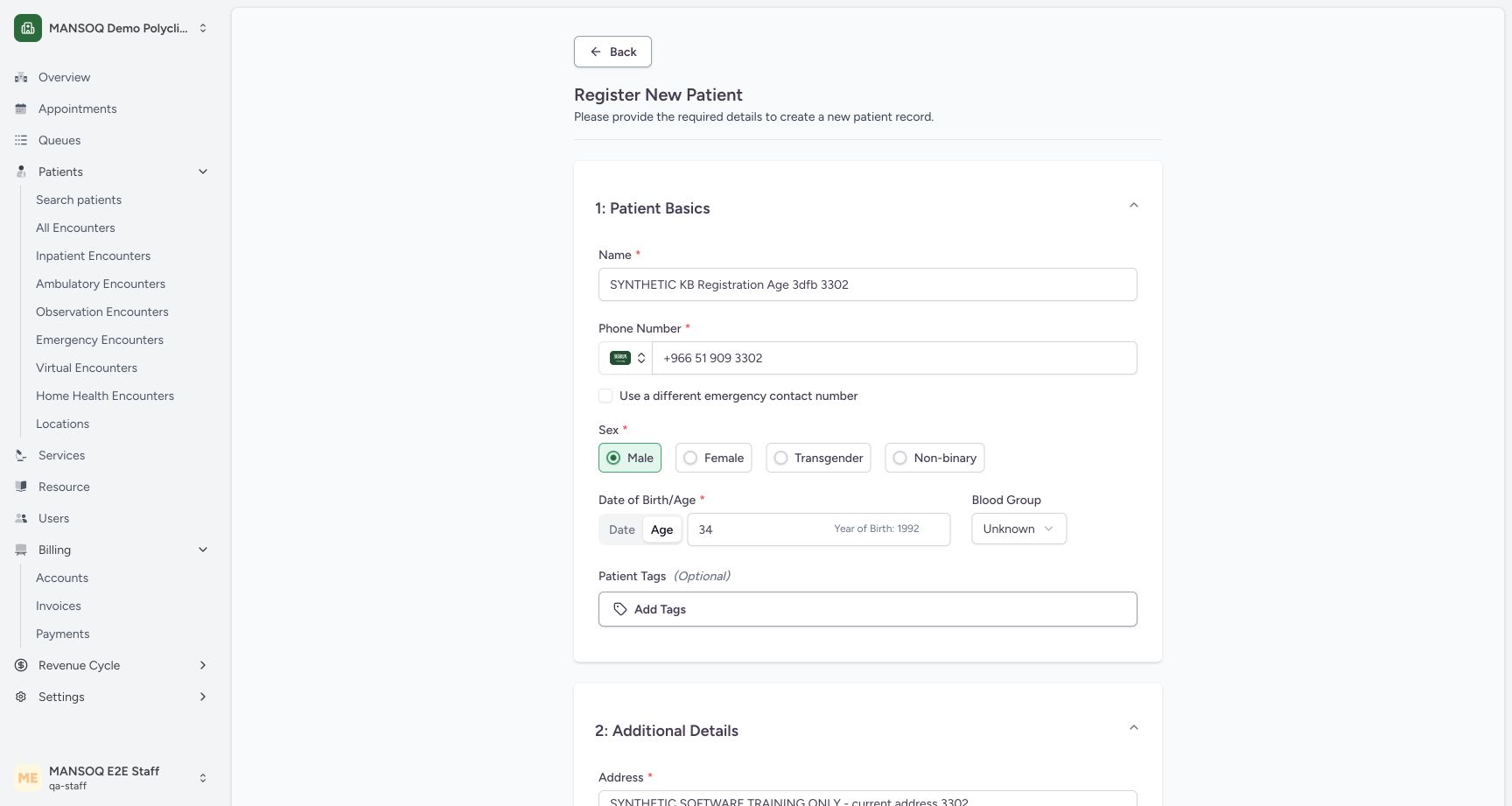
Task: Open facility switcher next to MANSOQ Demo
Action: point(203,28)
